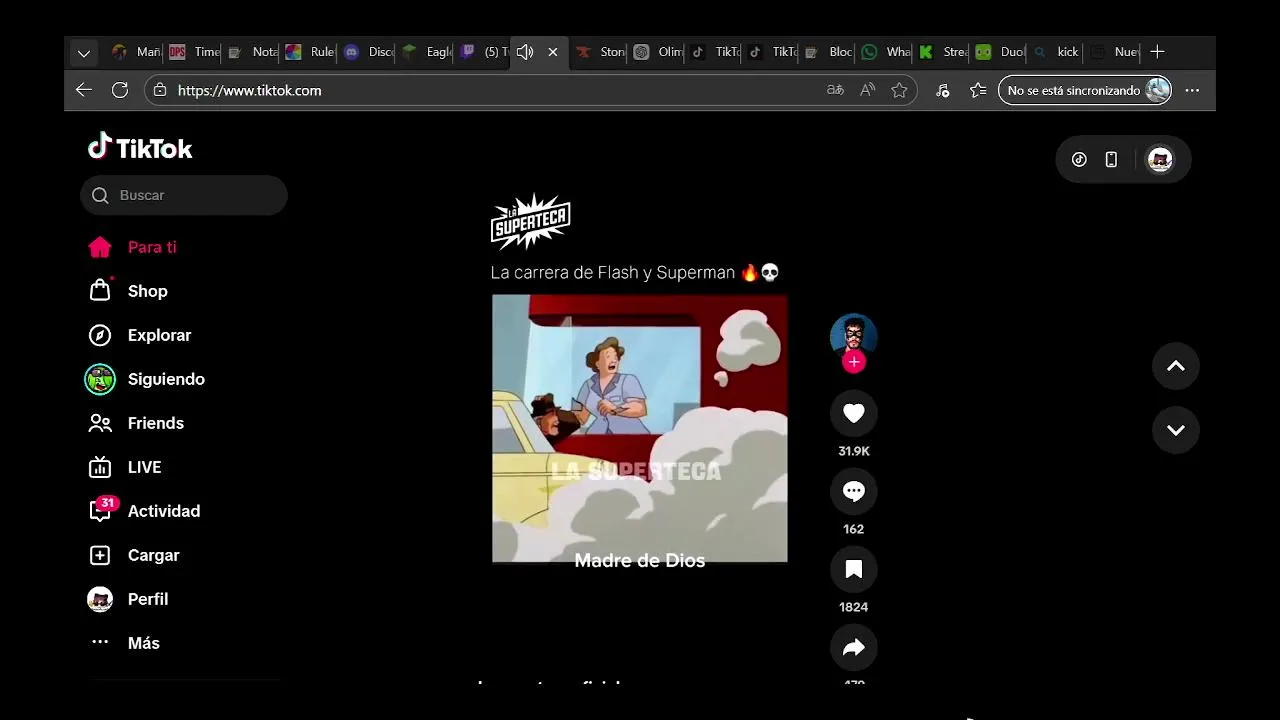Expand the Más menu
Viewport: 1280px width, 720px height.
143,643
